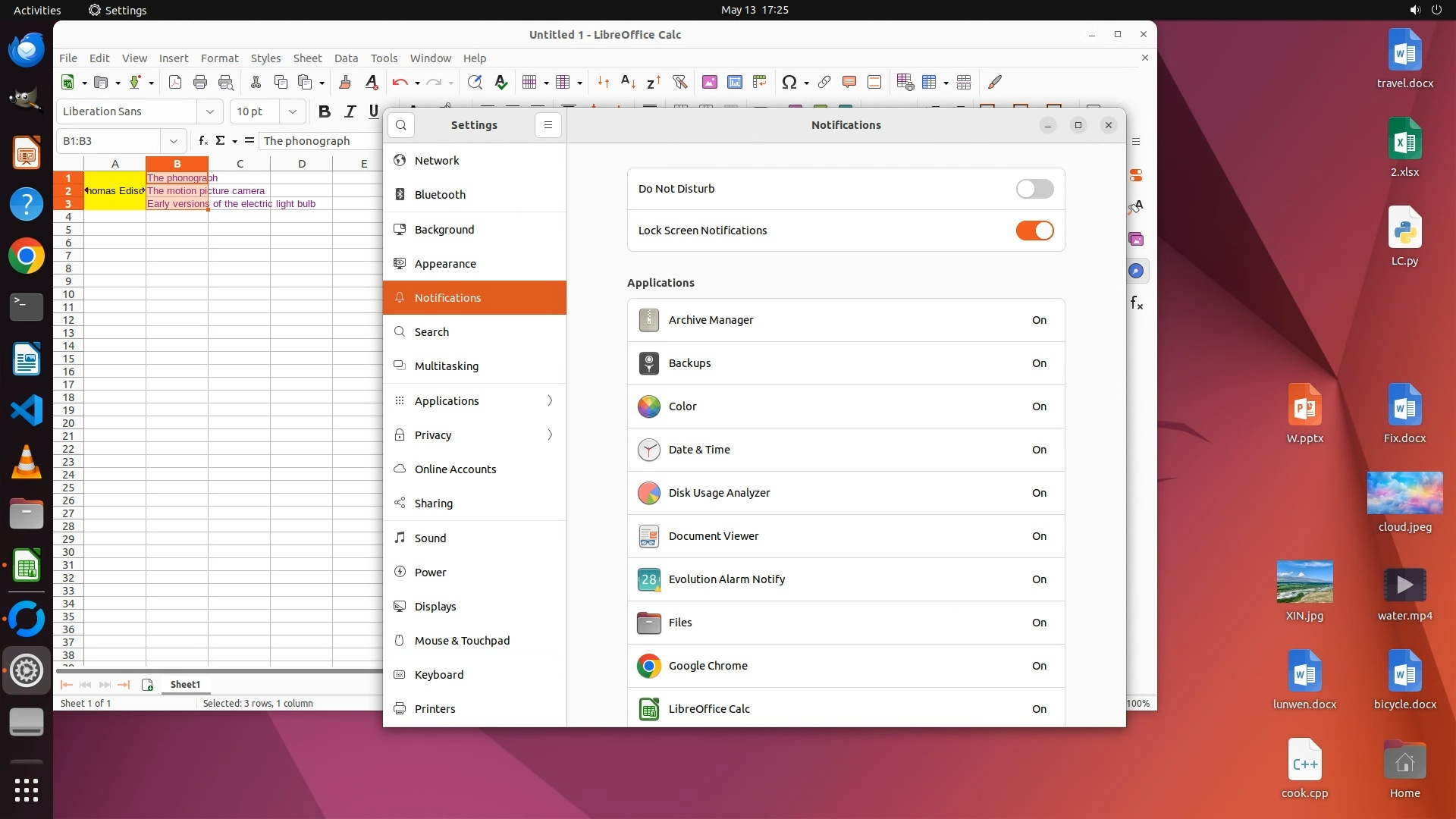Open the Format menu

coord(219,58)
